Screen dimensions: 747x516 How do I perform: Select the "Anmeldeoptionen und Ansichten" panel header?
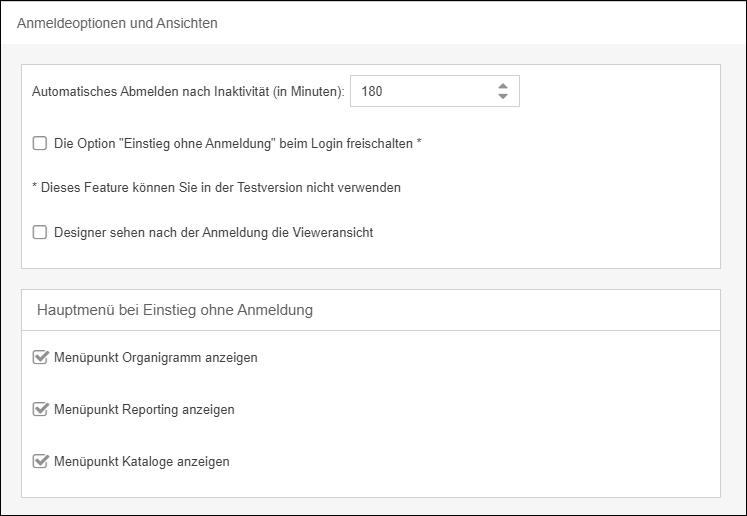click(117, 22)
